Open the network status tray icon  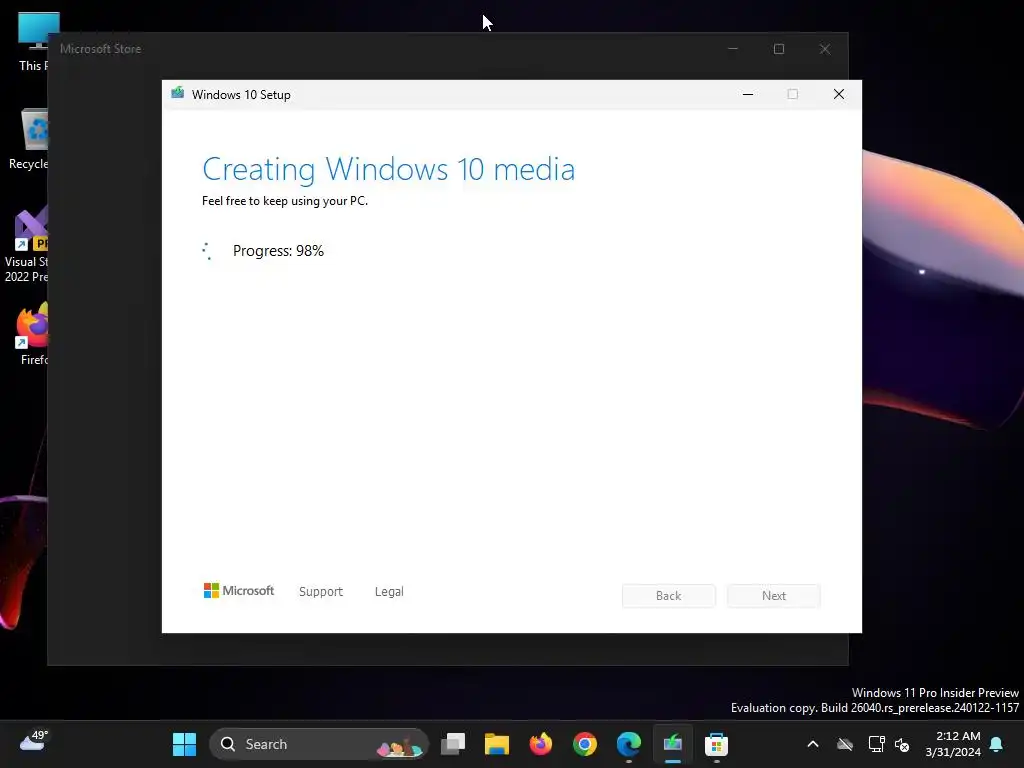(876, 744)
